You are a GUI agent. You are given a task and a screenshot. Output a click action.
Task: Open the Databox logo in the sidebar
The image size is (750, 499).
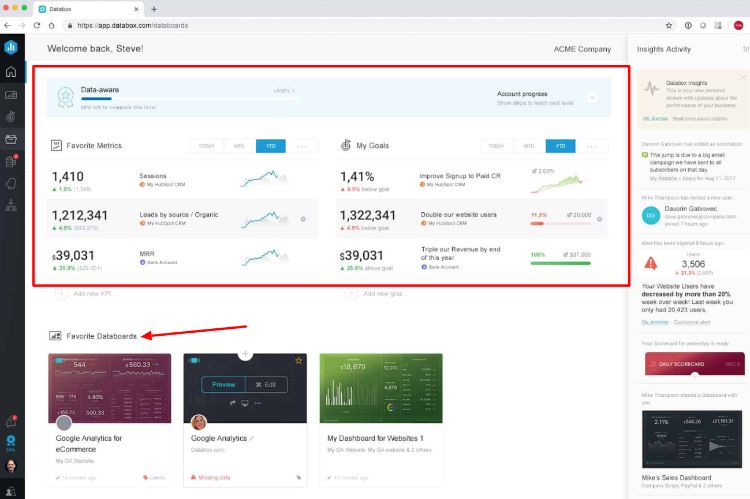click(x=11, y=47)
